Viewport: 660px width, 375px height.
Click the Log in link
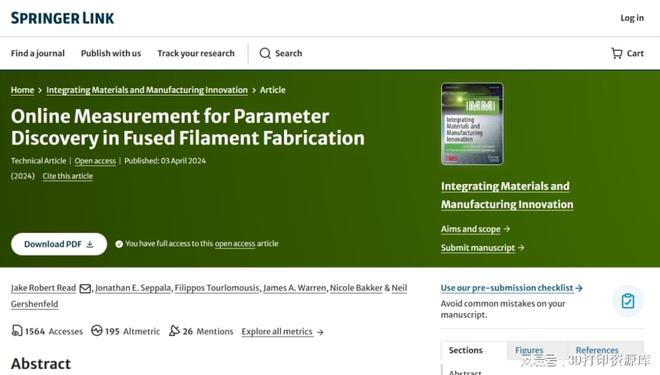coord(632,18)
